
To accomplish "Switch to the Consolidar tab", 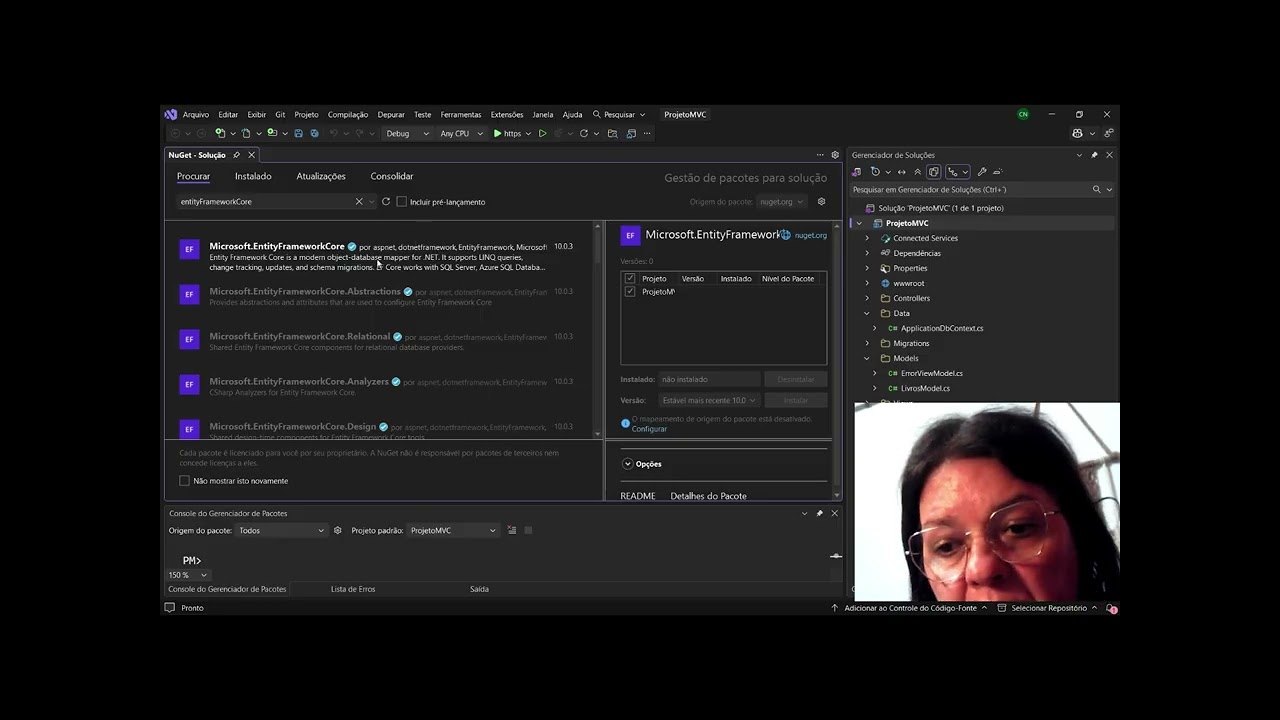I will click(x=392, y=176).
